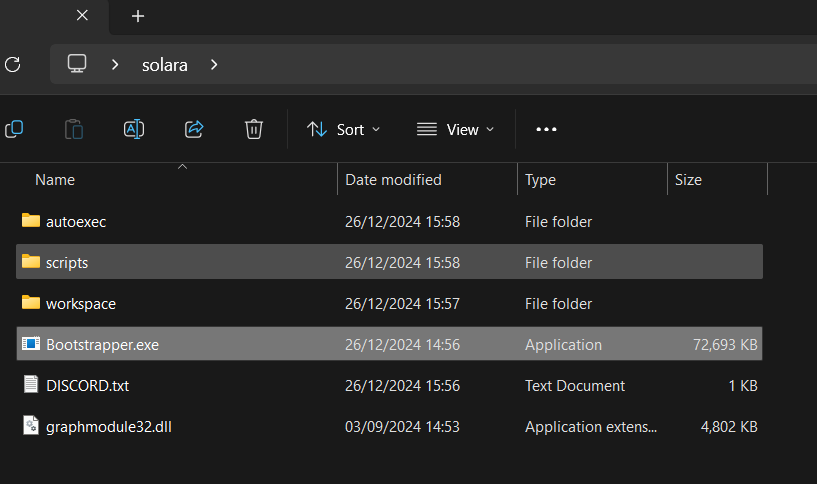Click the Rename icon in toolbar
This screenshot has width=817, height=484.
click(x=134, y=129)
